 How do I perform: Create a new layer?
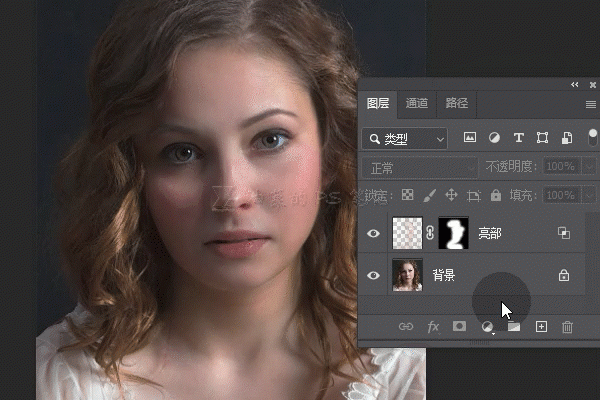coord(541,327)
